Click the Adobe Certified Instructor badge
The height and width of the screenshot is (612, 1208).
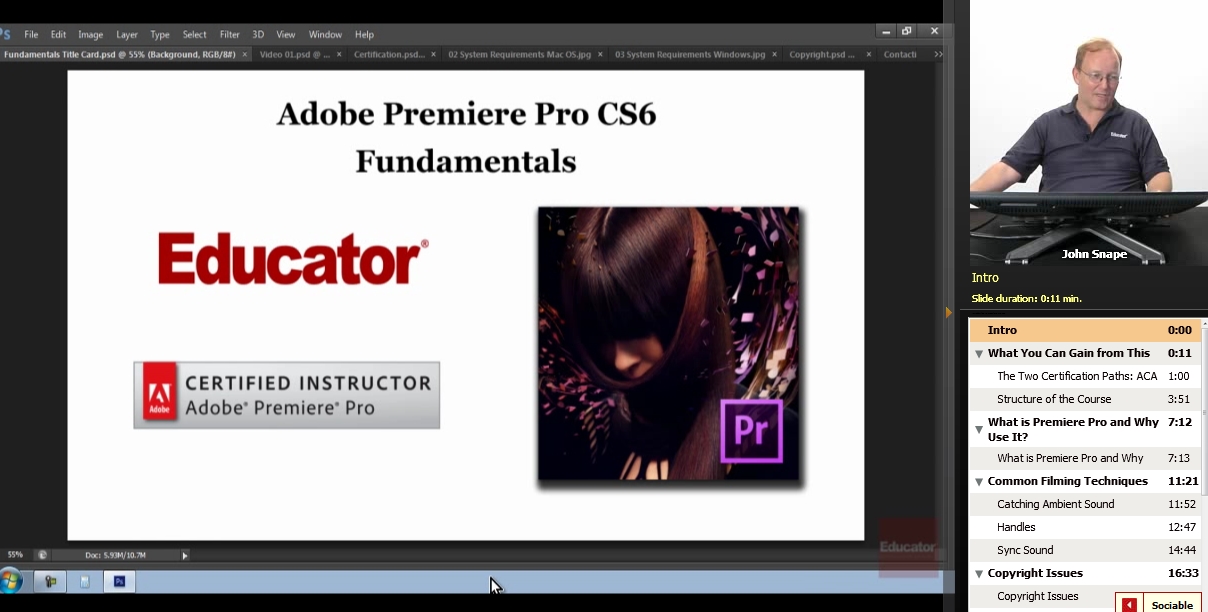[x=287, y=395]
